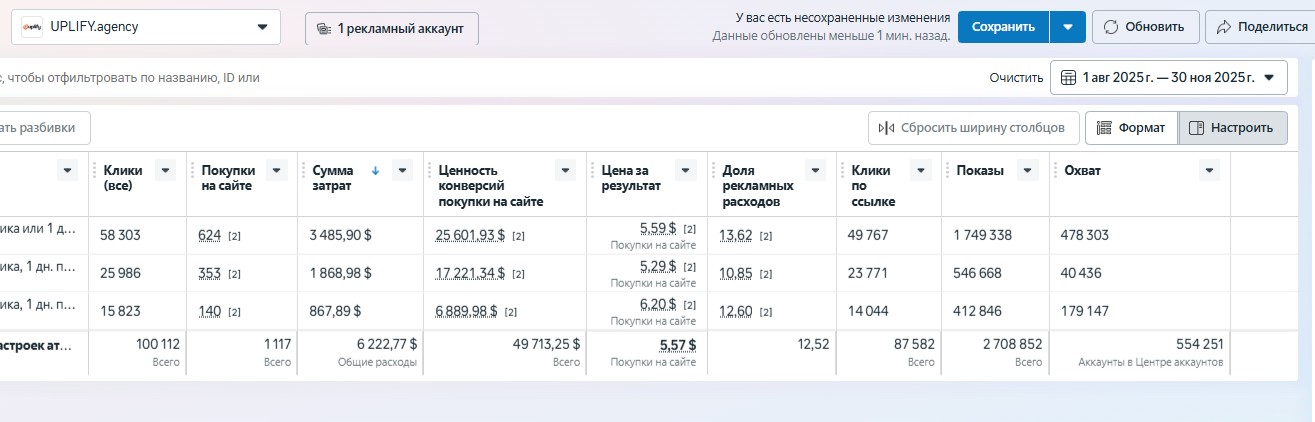This screenshot has height=422, width=1315.
Task: Open the Настроить panel
Action: click(x=1232, y=128)
